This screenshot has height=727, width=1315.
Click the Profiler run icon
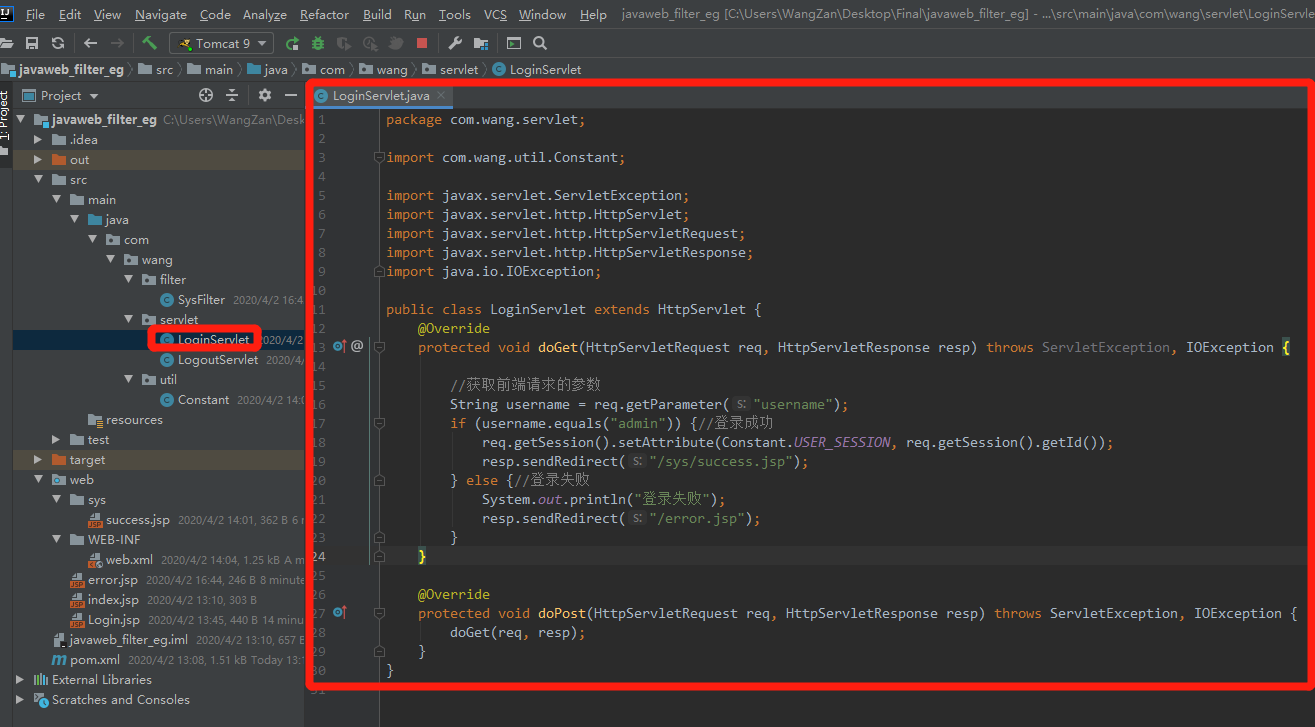point(370,43)
